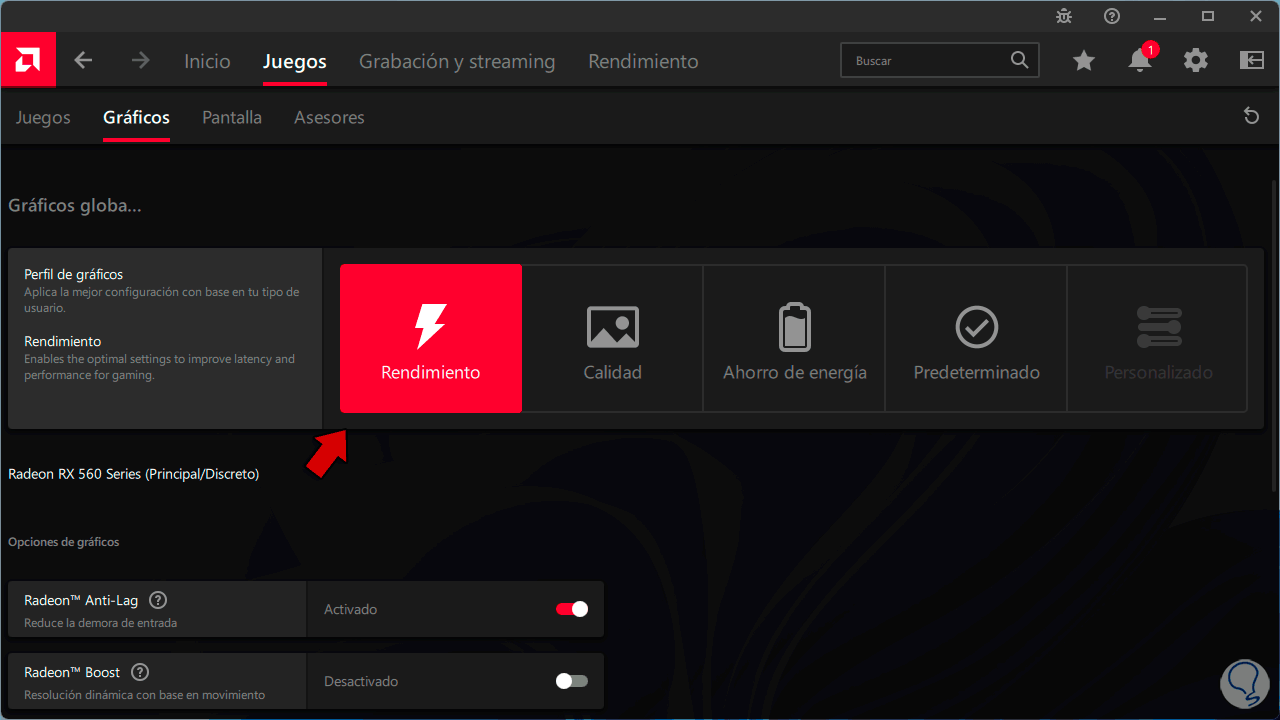
Task: Open the Inicio tab
Action: 207,61
